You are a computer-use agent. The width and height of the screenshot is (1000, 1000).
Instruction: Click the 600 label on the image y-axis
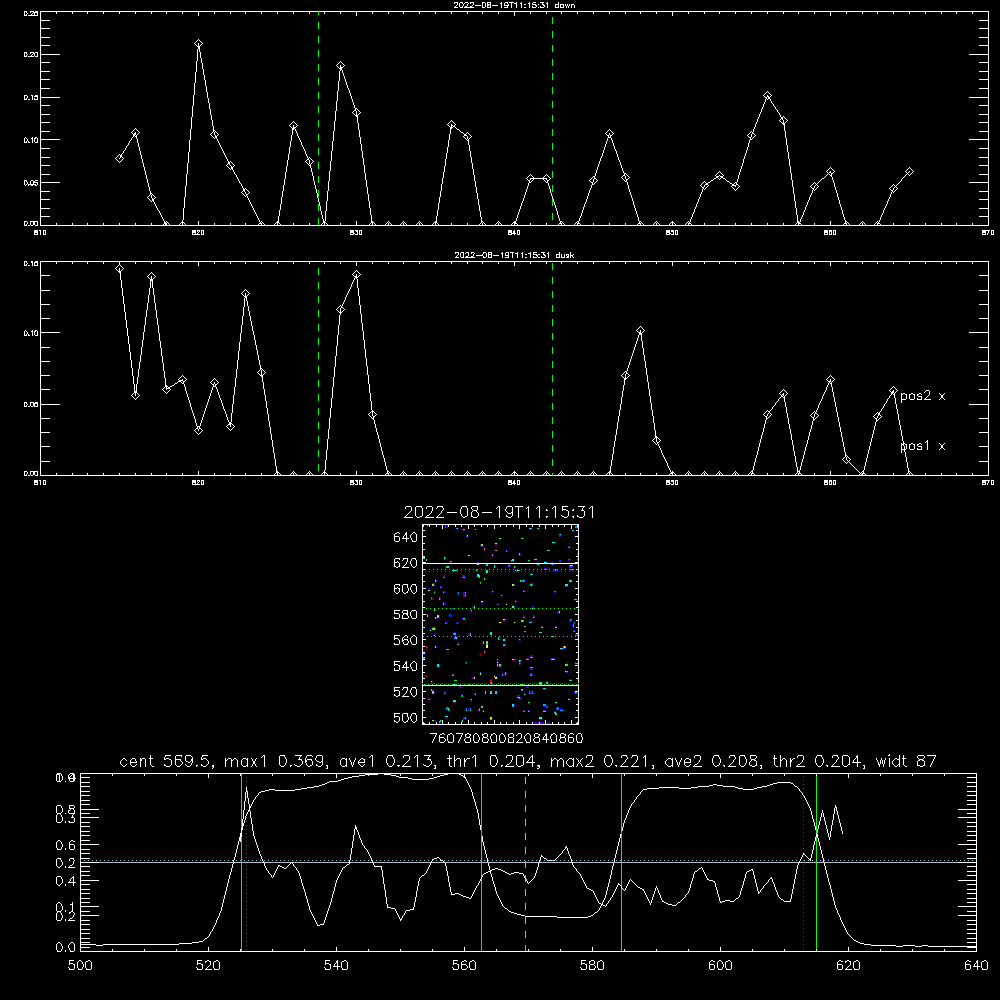406,589
